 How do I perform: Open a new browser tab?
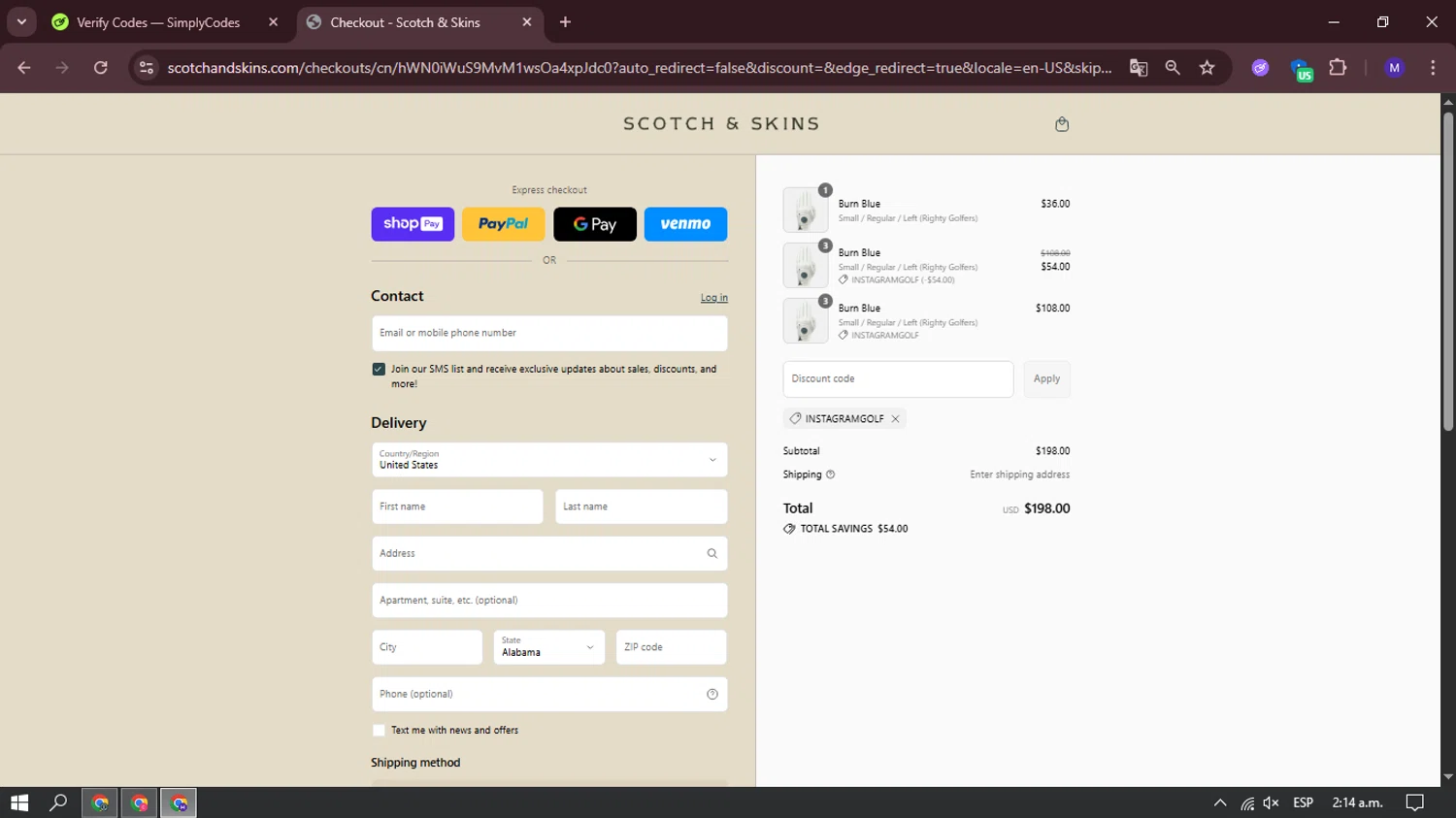click(565, 22)
